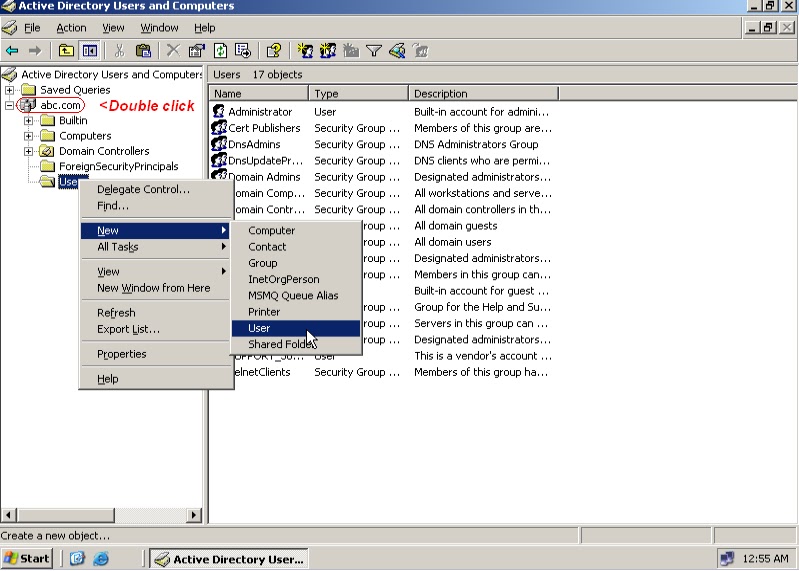The width and height of the screenshot is (799, 571).
Task: Click the clock showing 12:55 AM
Action: 765,559
